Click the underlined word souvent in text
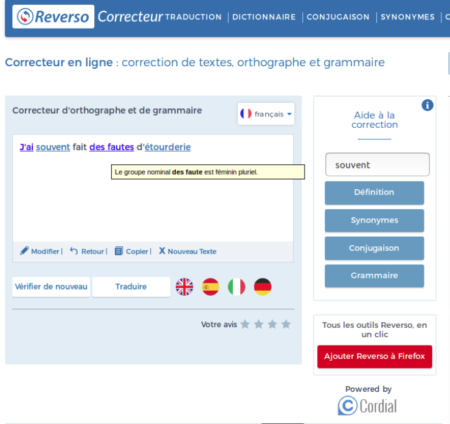The height and width of the screenshot is (424, 450). pos(53,147)
